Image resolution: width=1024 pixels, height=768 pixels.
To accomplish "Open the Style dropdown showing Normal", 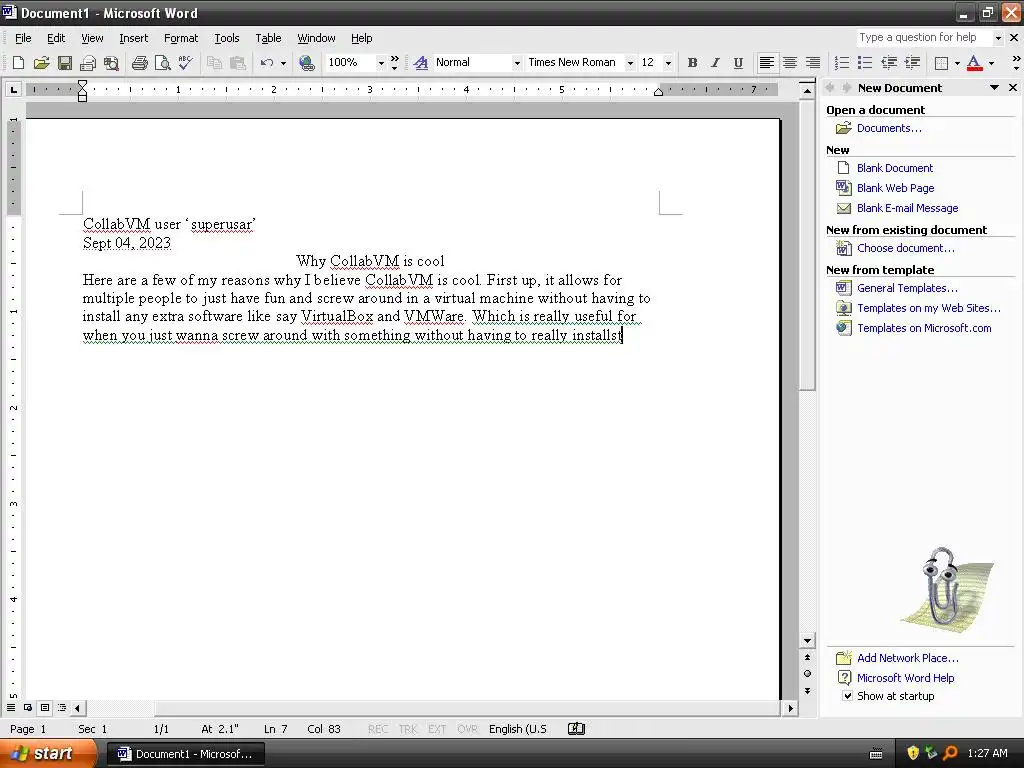I will tap(517, 63).
